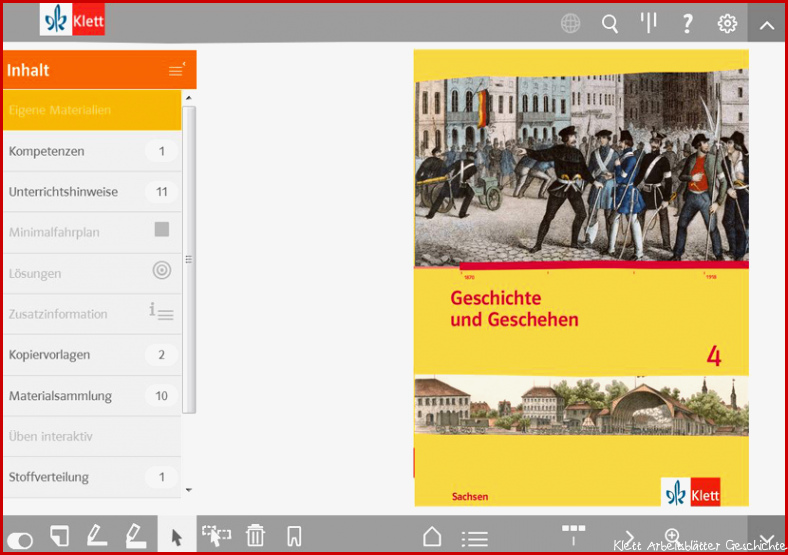788x555 pixels.
Task: Go to home via the house icon
Action: pyautogui.click(x=432, y=536)
